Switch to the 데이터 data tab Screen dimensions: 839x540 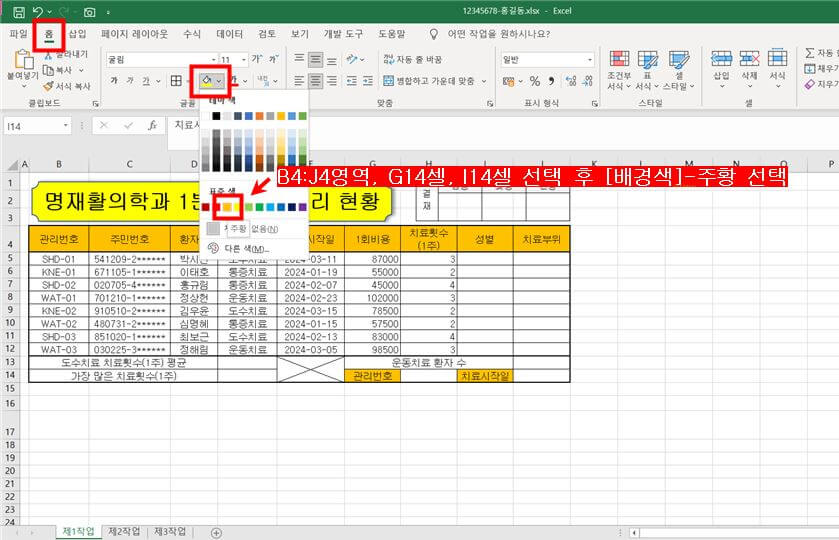point(230,34)
